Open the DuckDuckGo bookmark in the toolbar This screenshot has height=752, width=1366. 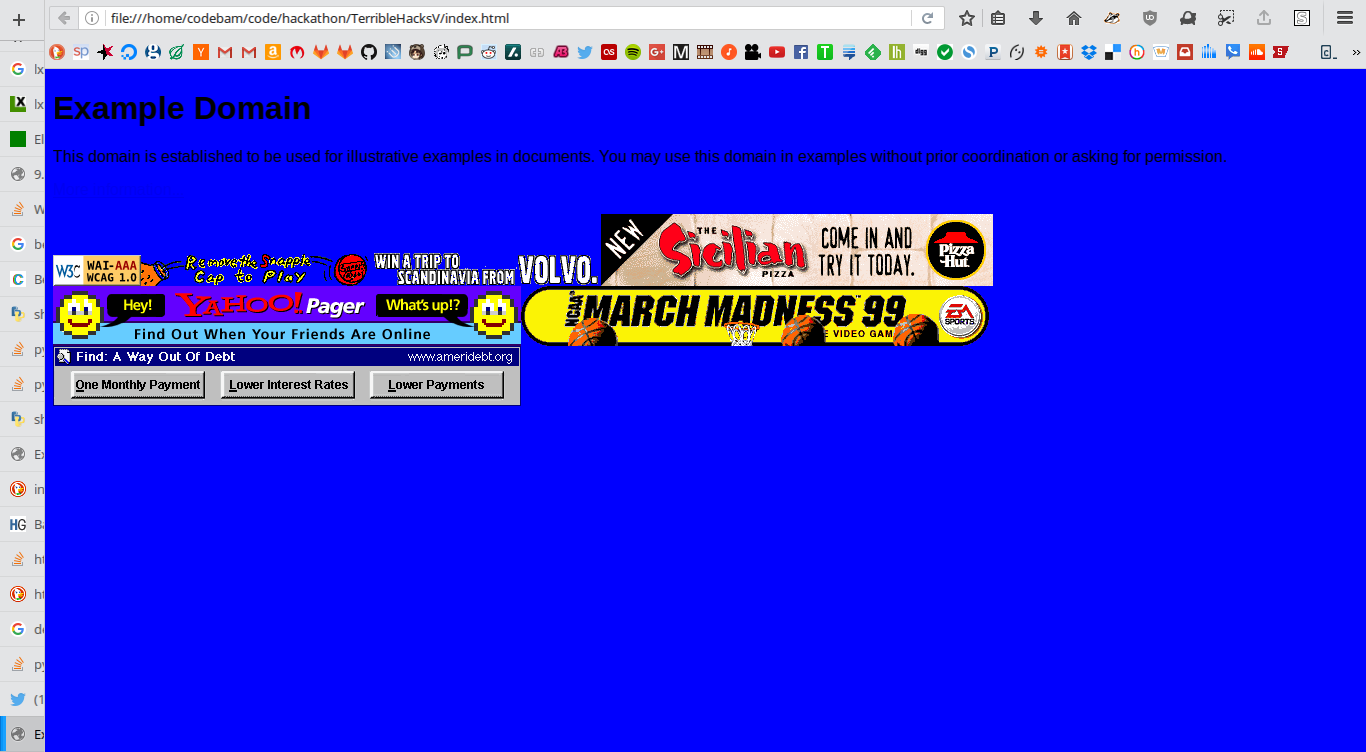(57, 52)
